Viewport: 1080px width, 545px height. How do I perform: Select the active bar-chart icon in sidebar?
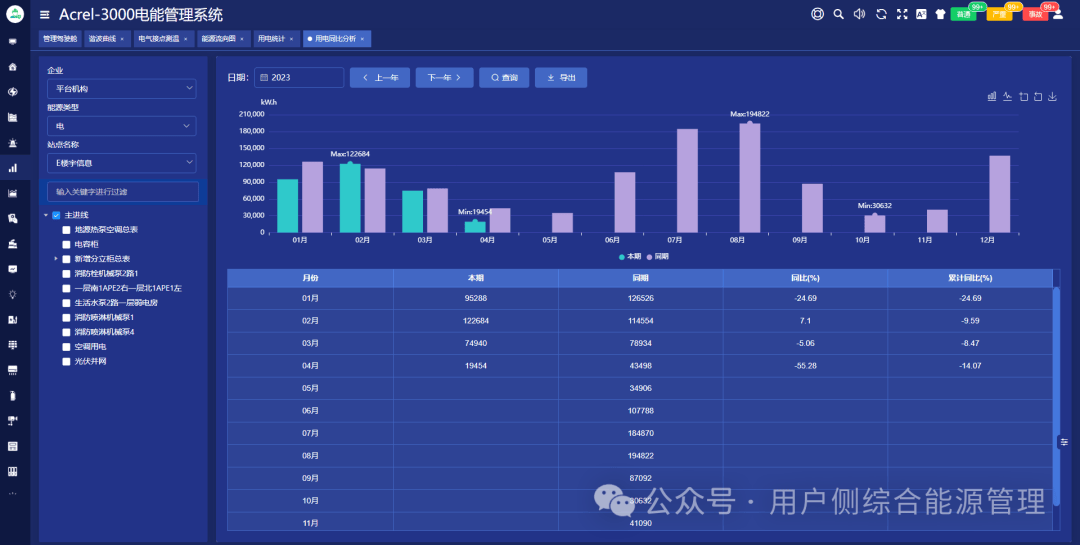(x=12, y=168)
